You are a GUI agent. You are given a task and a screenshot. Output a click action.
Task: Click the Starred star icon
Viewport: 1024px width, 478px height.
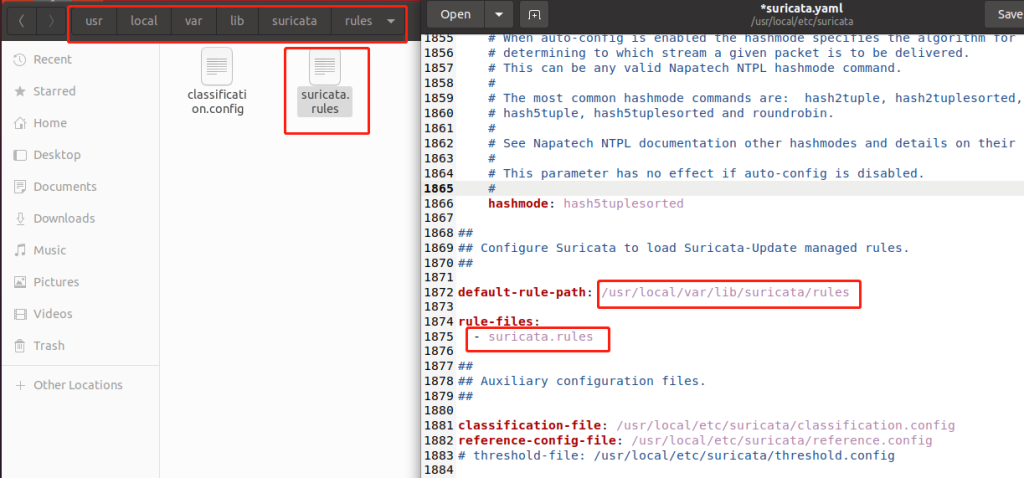pos(20,91)
